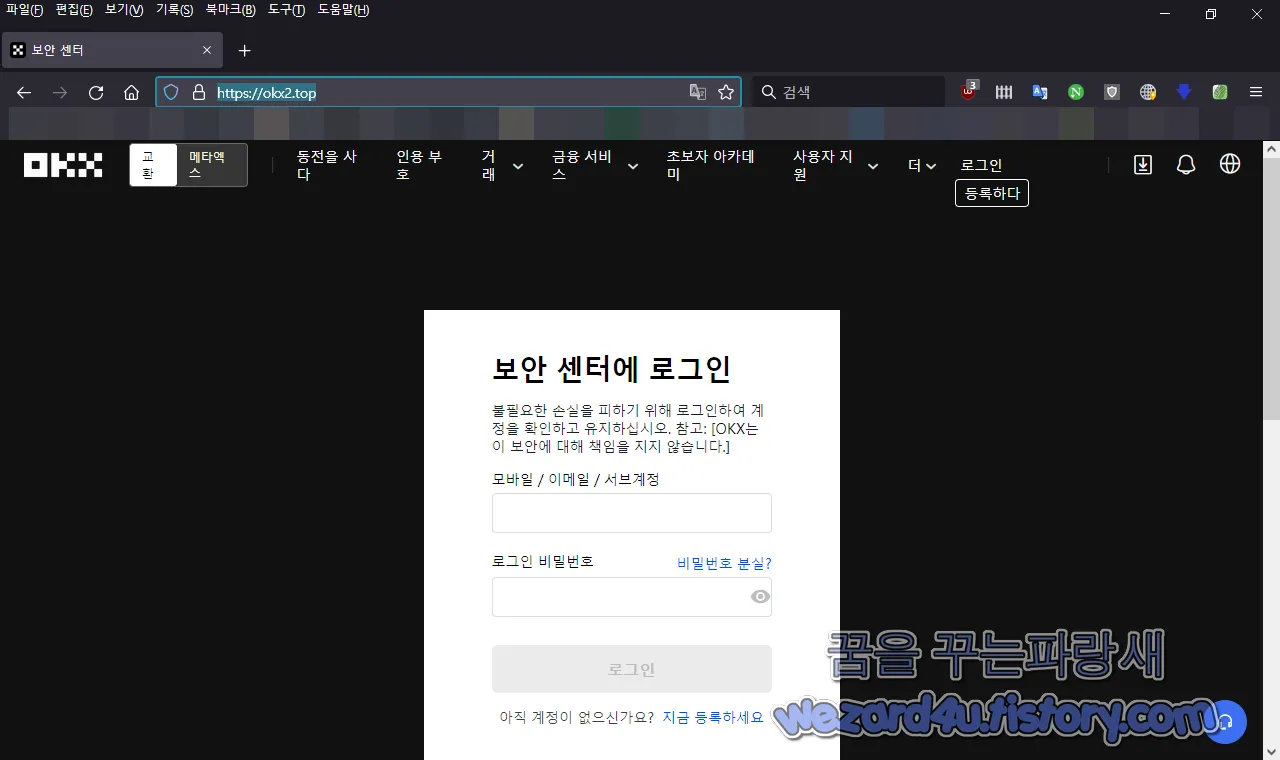Switch to the 메타액스 option in the selector

click(x=207, y=165)
